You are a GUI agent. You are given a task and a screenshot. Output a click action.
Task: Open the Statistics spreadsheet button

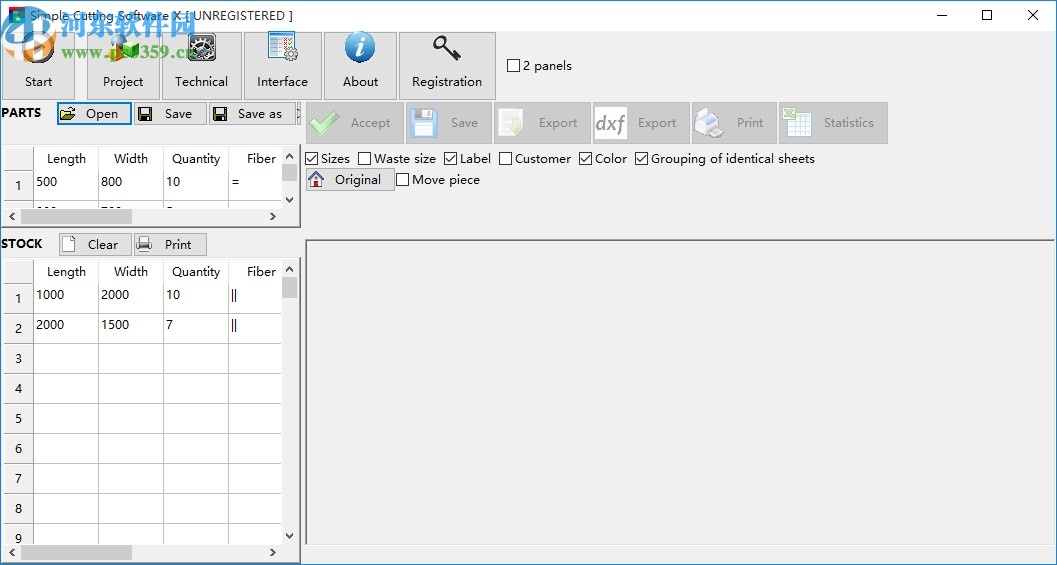point(833,123)
